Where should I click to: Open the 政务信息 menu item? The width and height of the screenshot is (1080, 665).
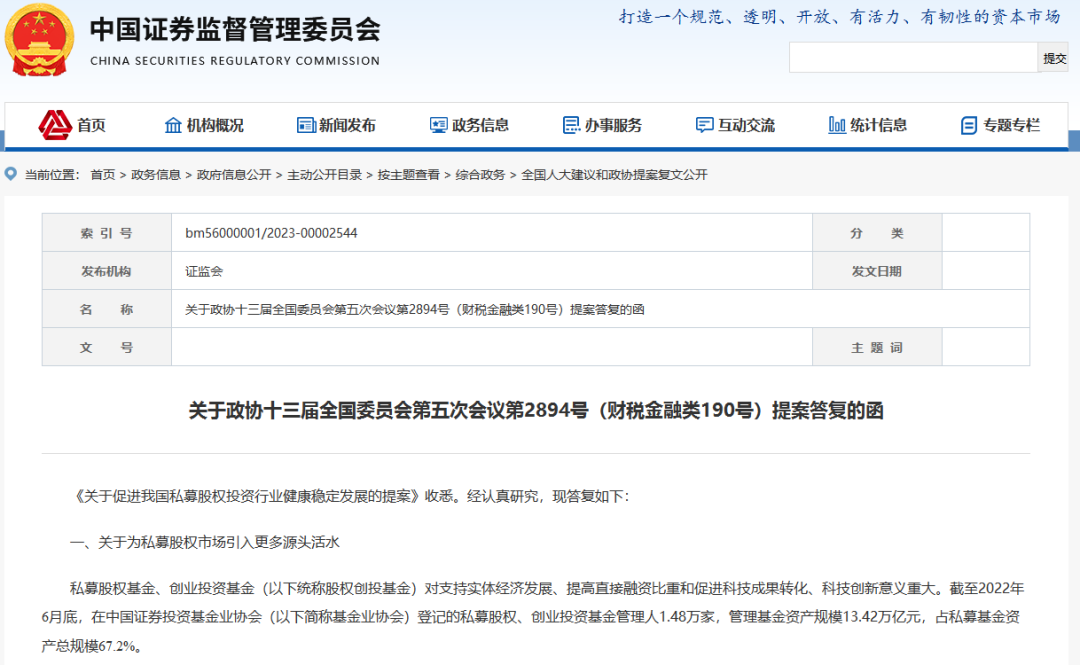click(x=480, y=125)
